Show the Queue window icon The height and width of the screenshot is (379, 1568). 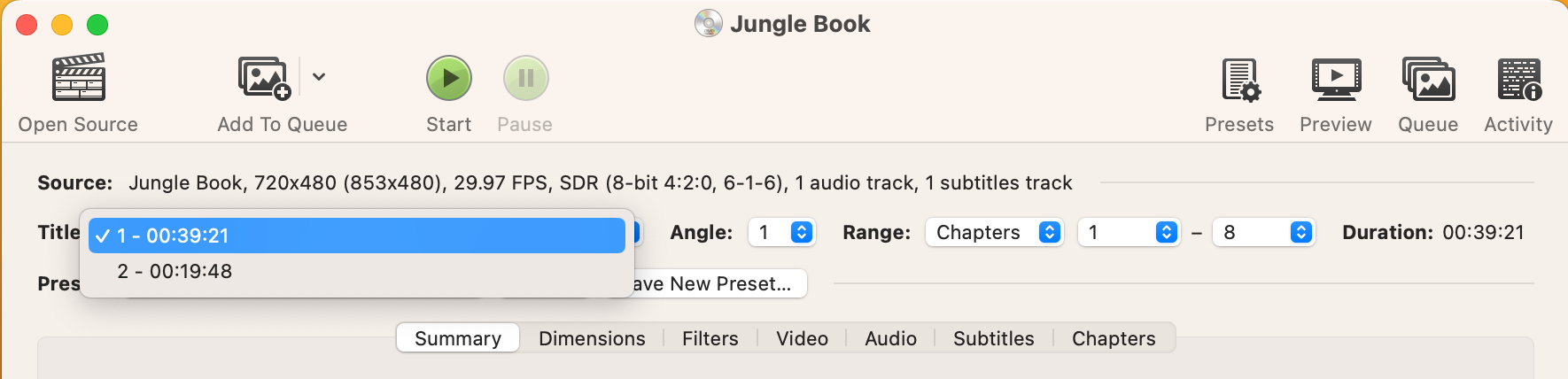tap(1428, 80)
